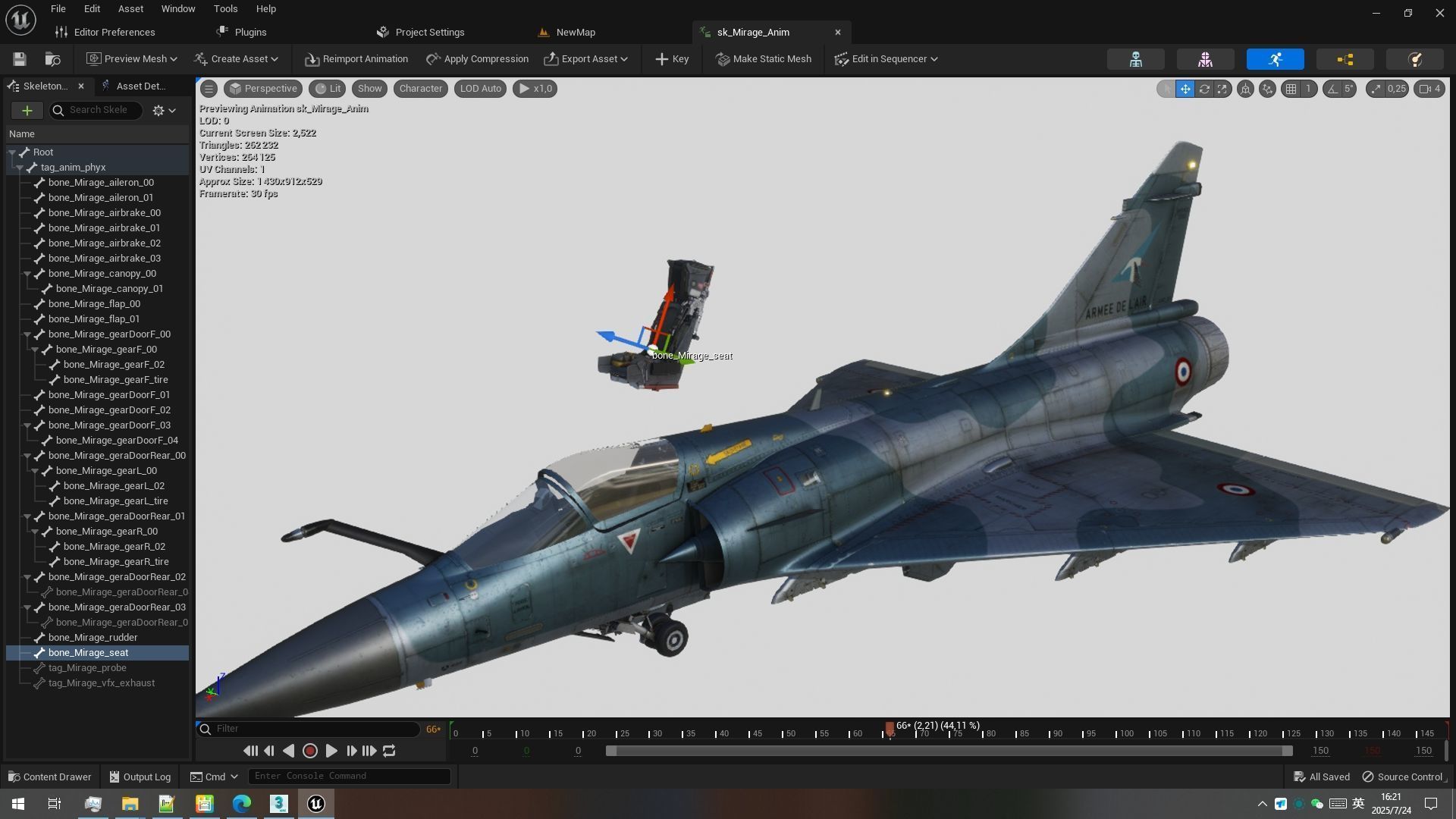Image resolution: width=1456 pixels, height=819 pixels.
Task: Select the Translate gizmo tool
Action: pos(1185,89)
